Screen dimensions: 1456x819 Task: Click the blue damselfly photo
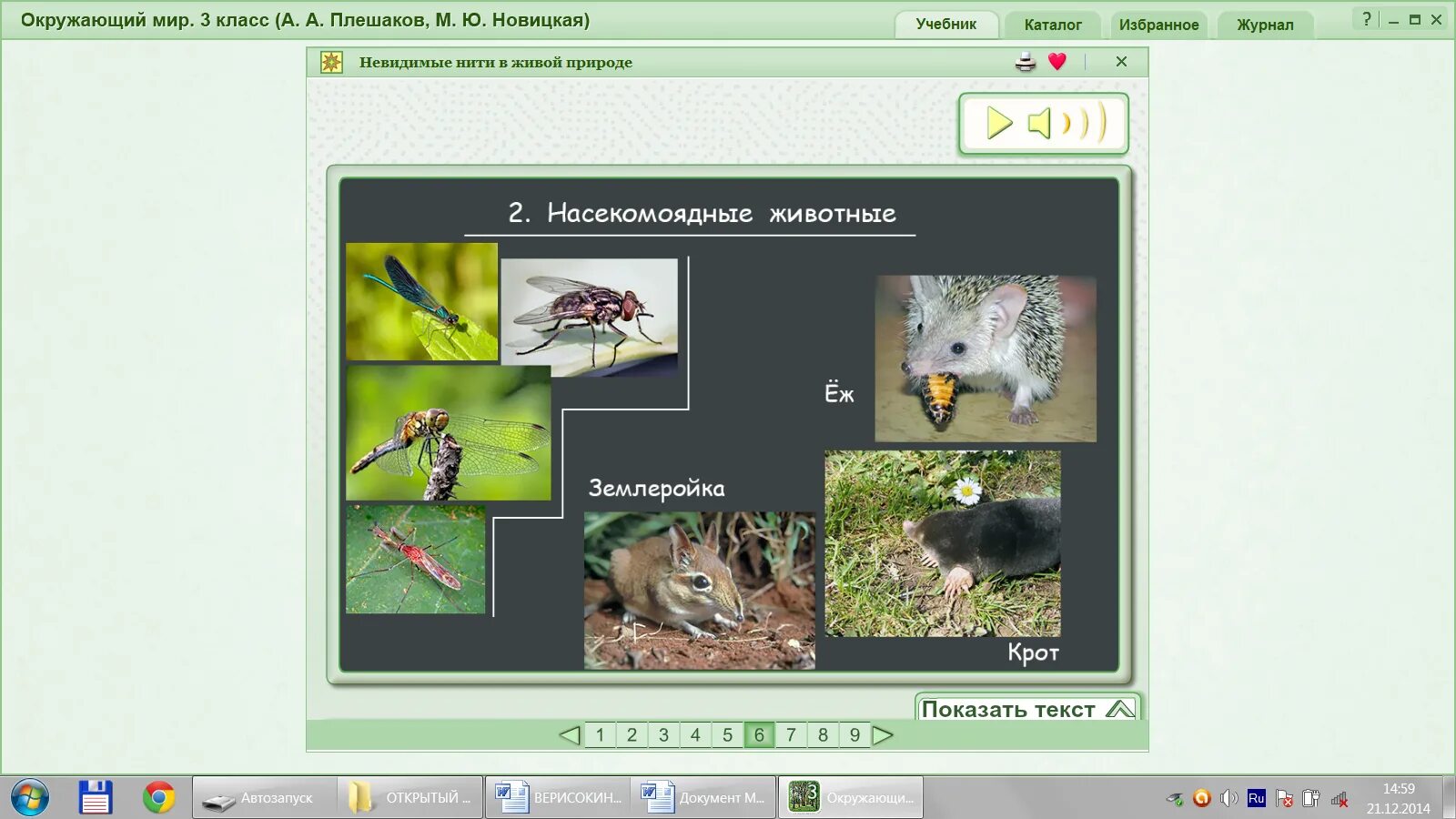pos(421,301)
